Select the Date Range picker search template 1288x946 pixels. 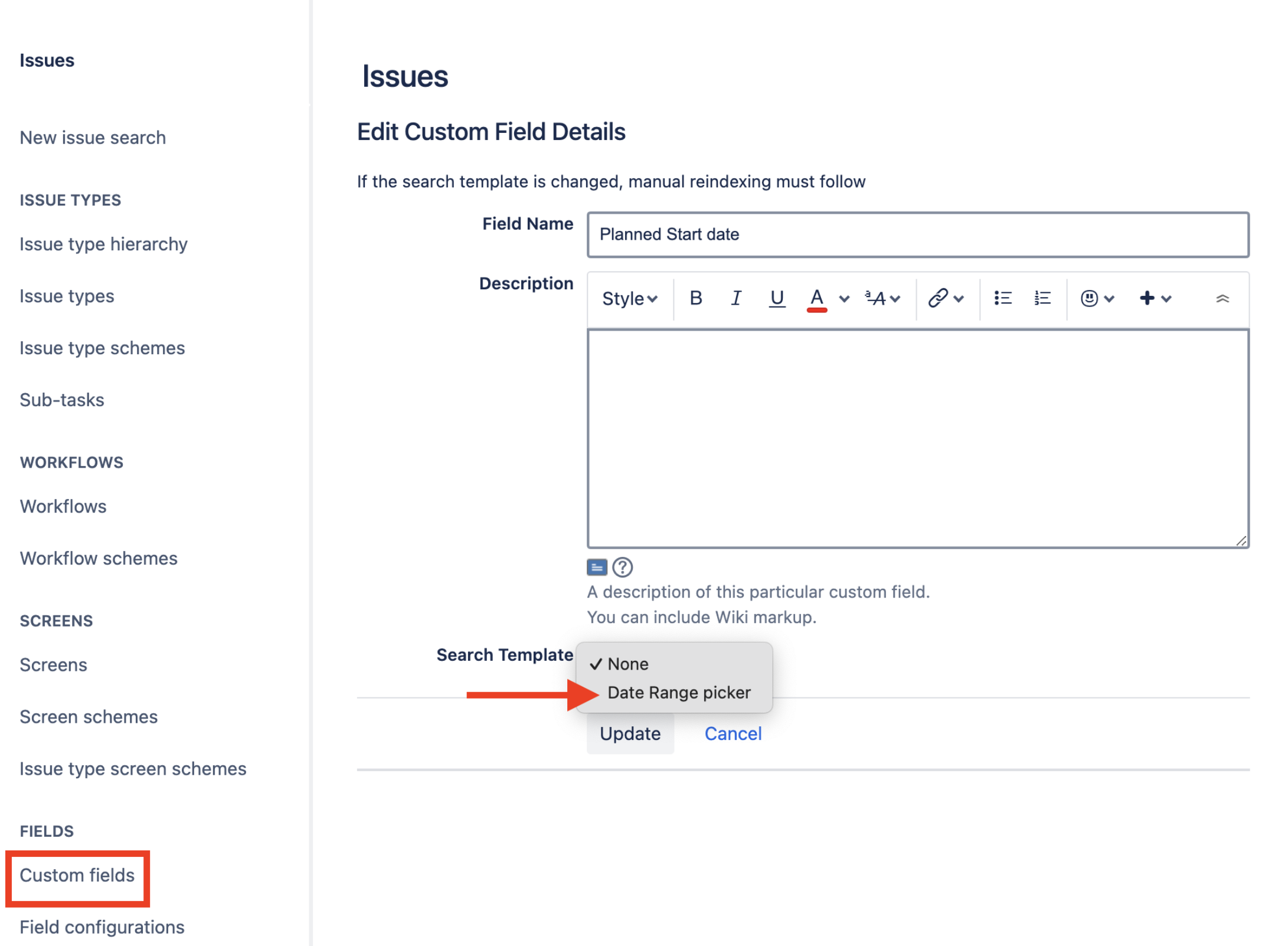679,692
